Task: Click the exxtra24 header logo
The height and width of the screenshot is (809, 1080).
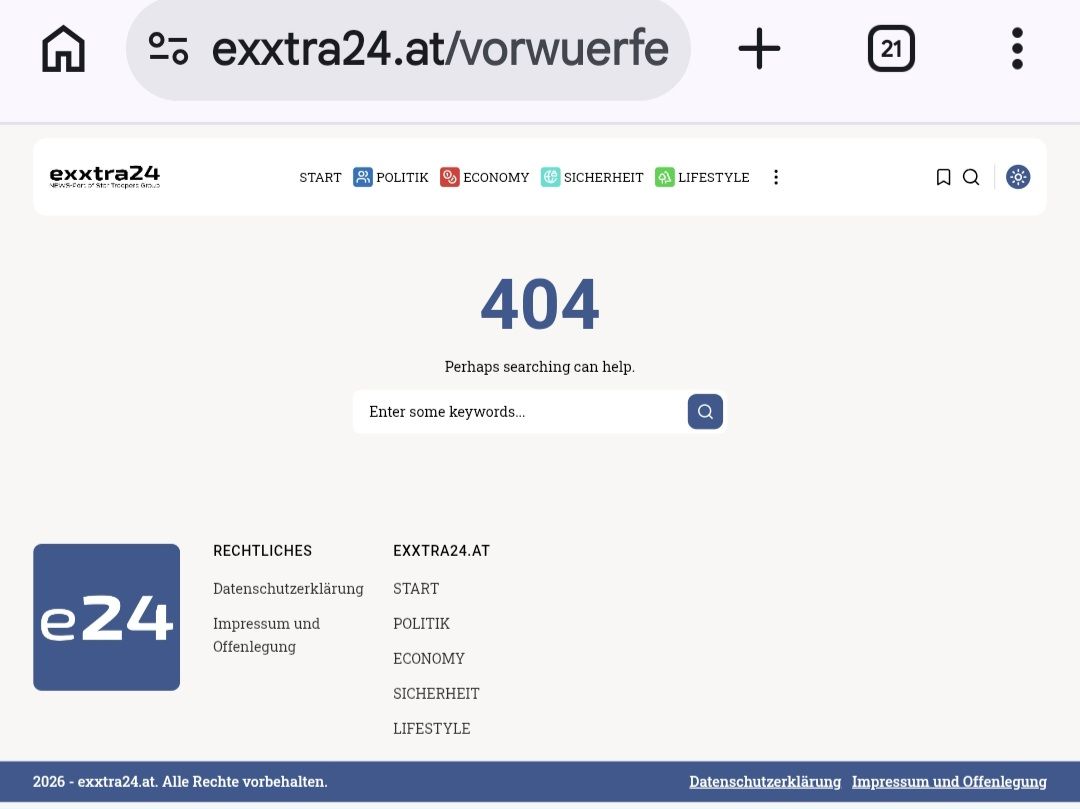Action: [x=105, y=177]
